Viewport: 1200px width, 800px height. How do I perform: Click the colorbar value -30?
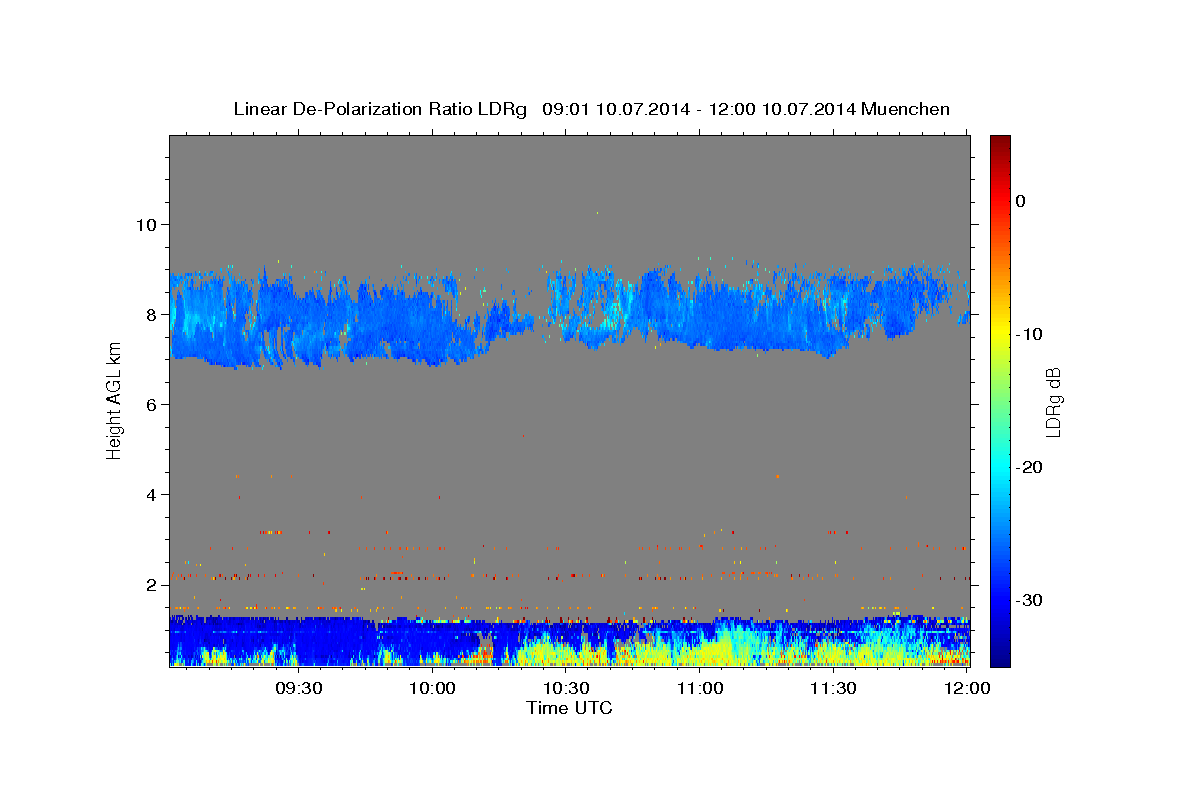(1031, 600)
